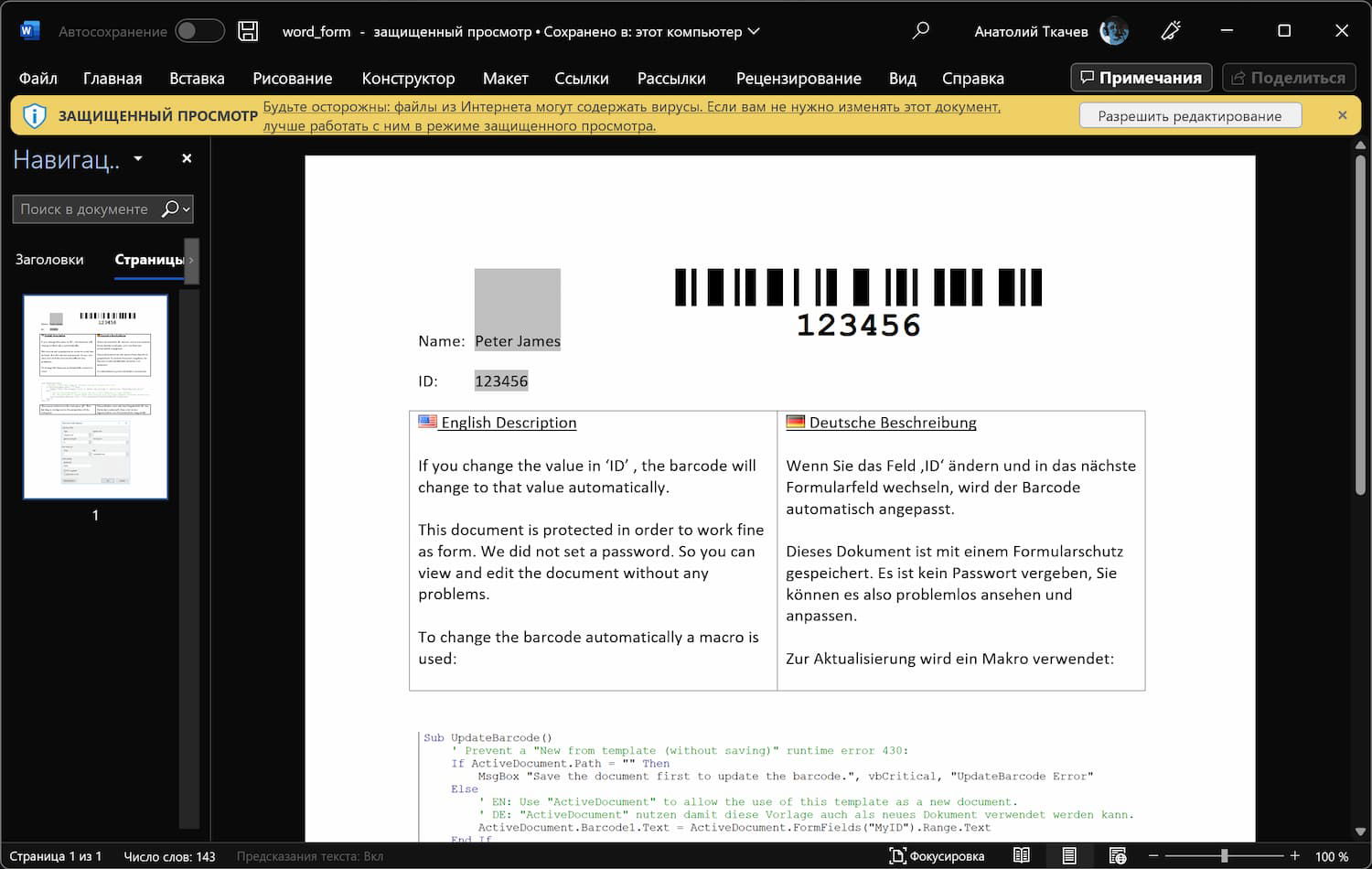Click the magnifier icon in the navigation search box
Viewport: 1372px width, 869px height.
[170, 209]
